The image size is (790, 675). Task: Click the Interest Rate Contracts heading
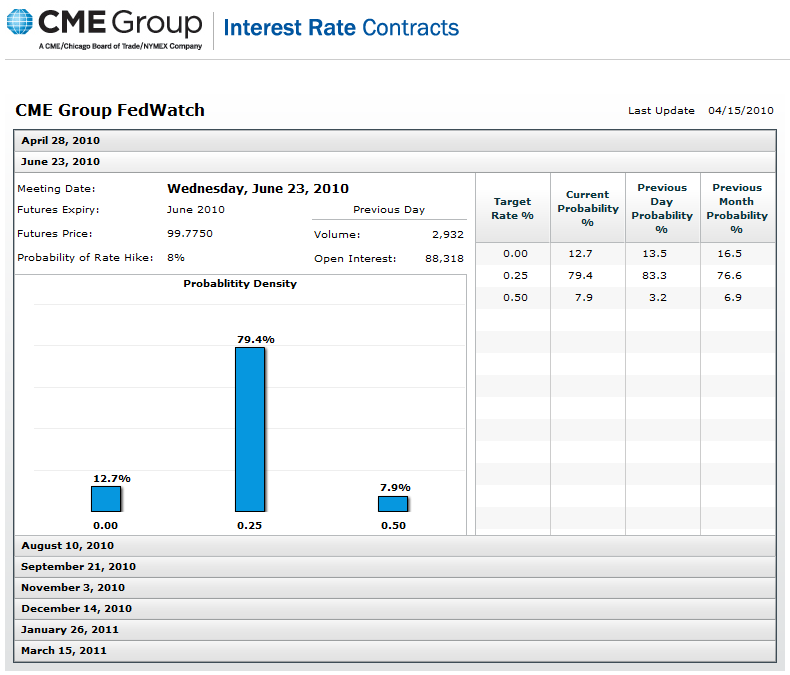341,28
